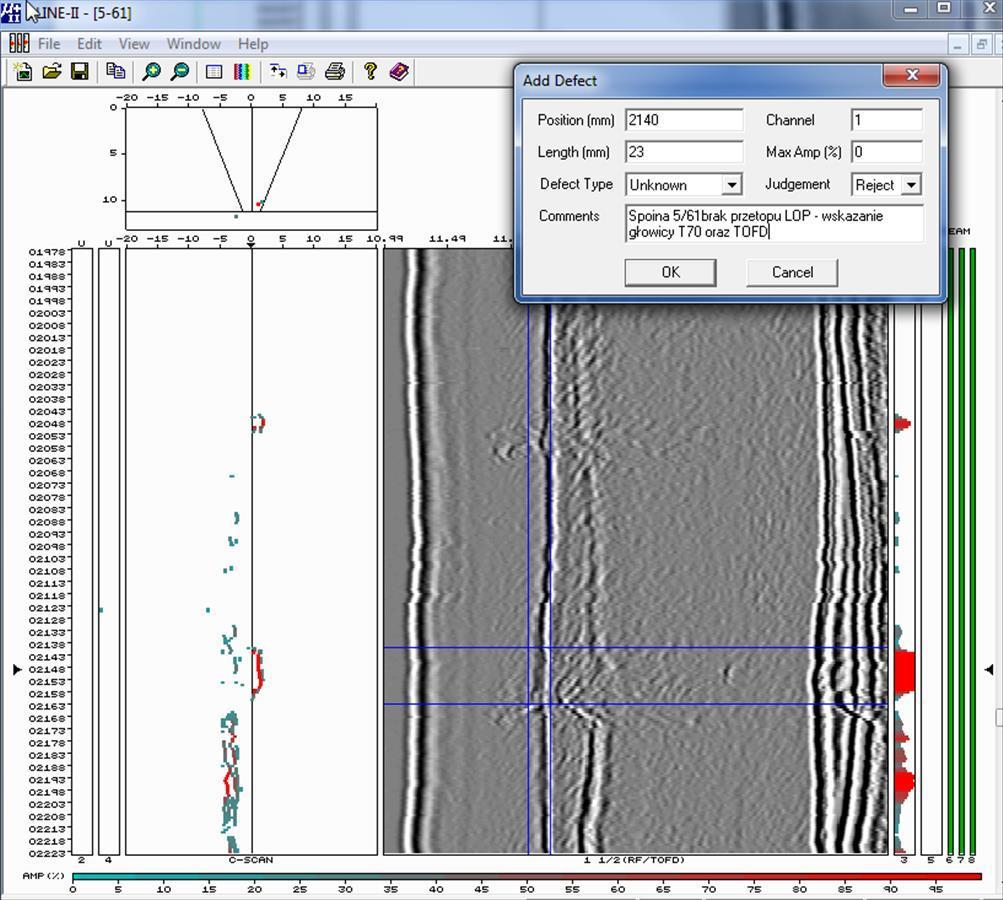1003x900 pixels.
Task: Click the RF/TOFD grayscale scan image
Action: pyautogui.click(x=635, y=551)
